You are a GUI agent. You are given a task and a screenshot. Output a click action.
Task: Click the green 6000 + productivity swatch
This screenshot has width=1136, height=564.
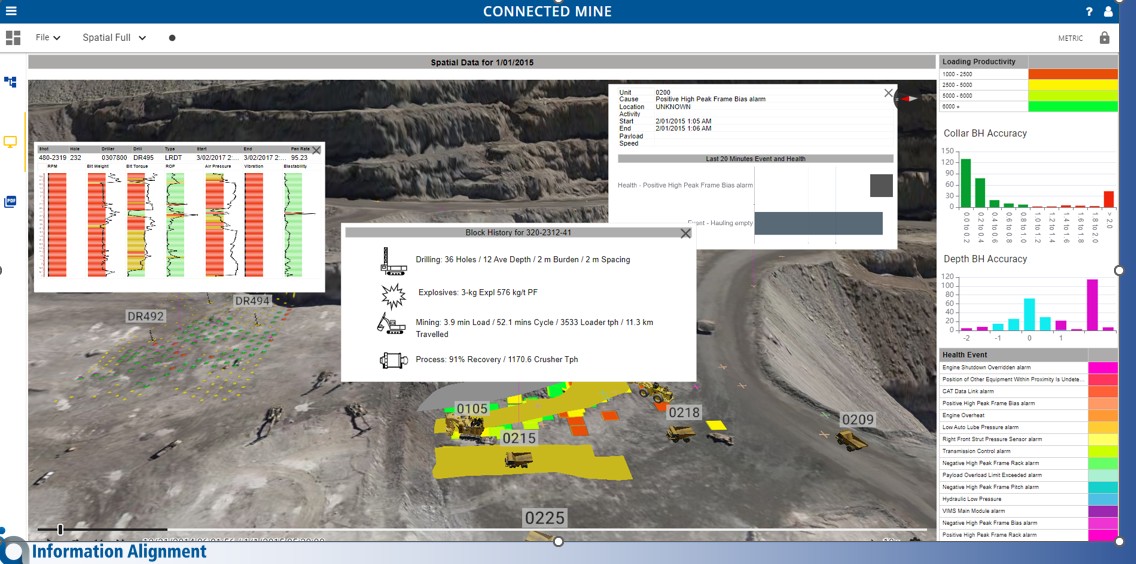click(x=1072, y=107)
